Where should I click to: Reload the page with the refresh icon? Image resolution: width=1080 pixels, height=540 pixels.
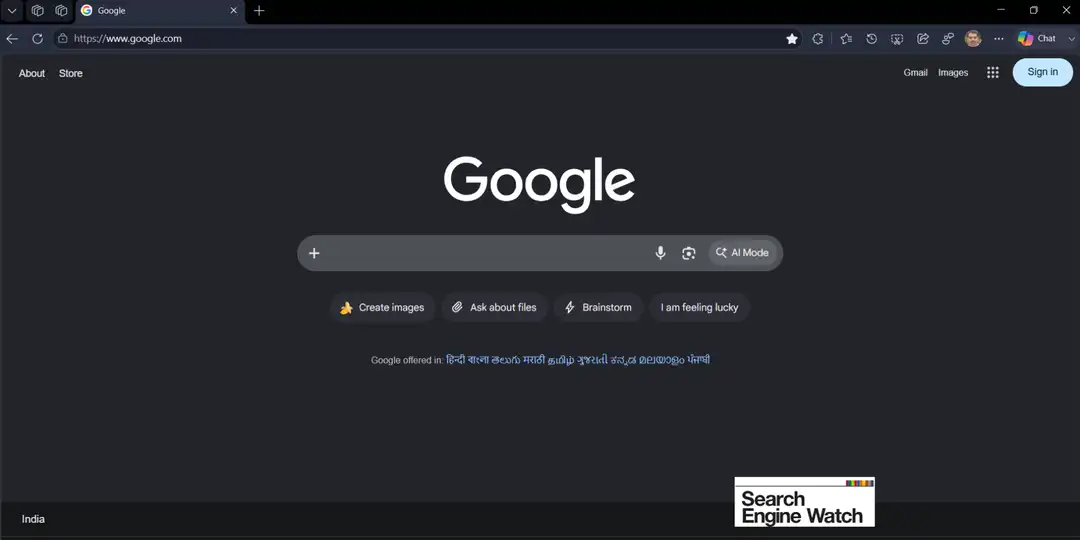37,39
